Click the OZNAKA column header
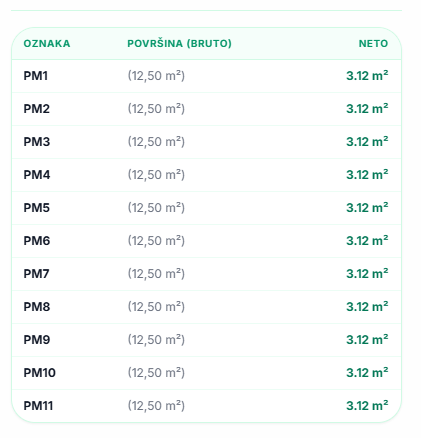The height and width of the screenshot is (438, 421). (x=47, y=43)
